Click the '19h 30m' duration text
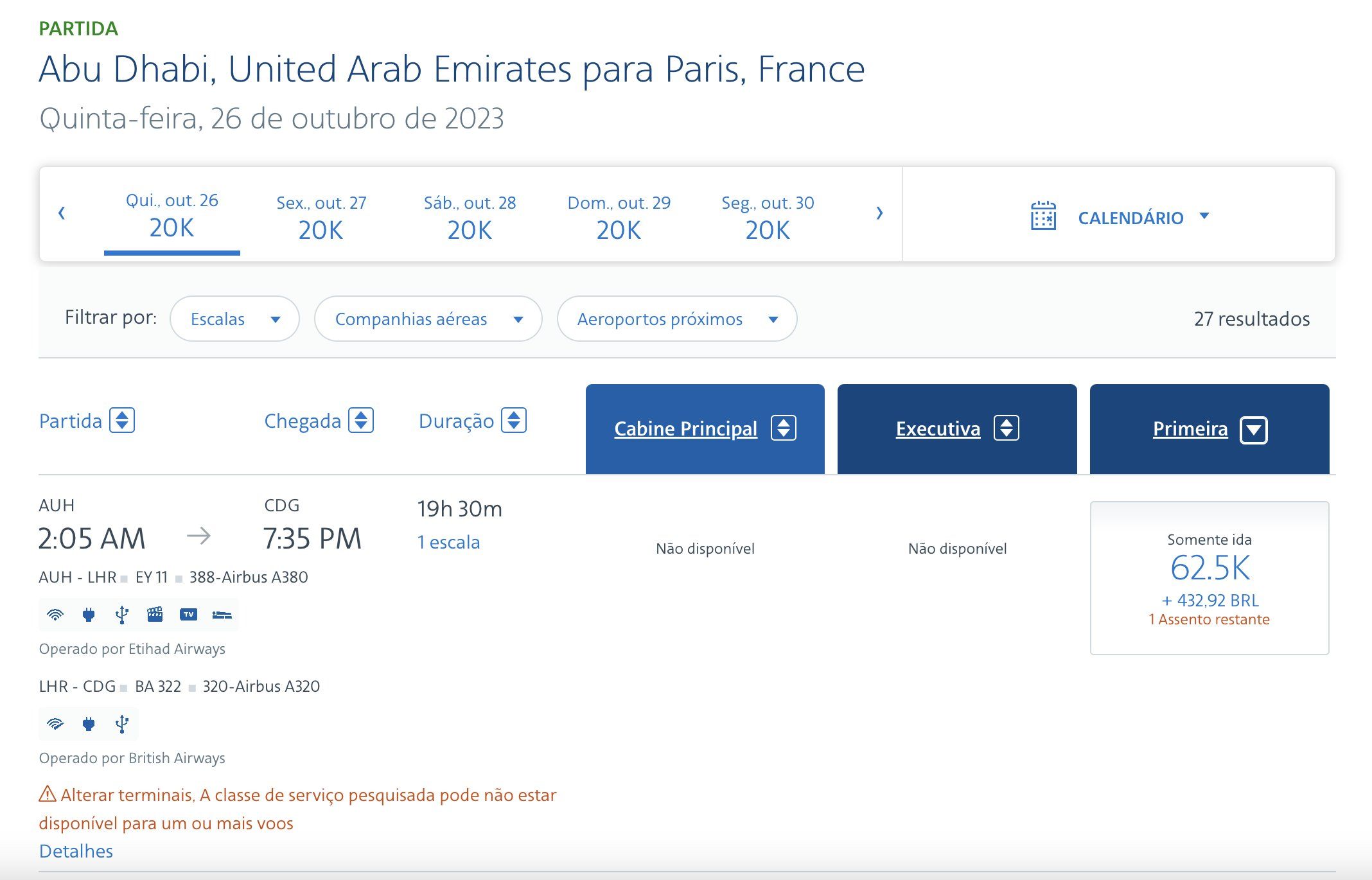 pyautogui.click(x=460, y=509)
